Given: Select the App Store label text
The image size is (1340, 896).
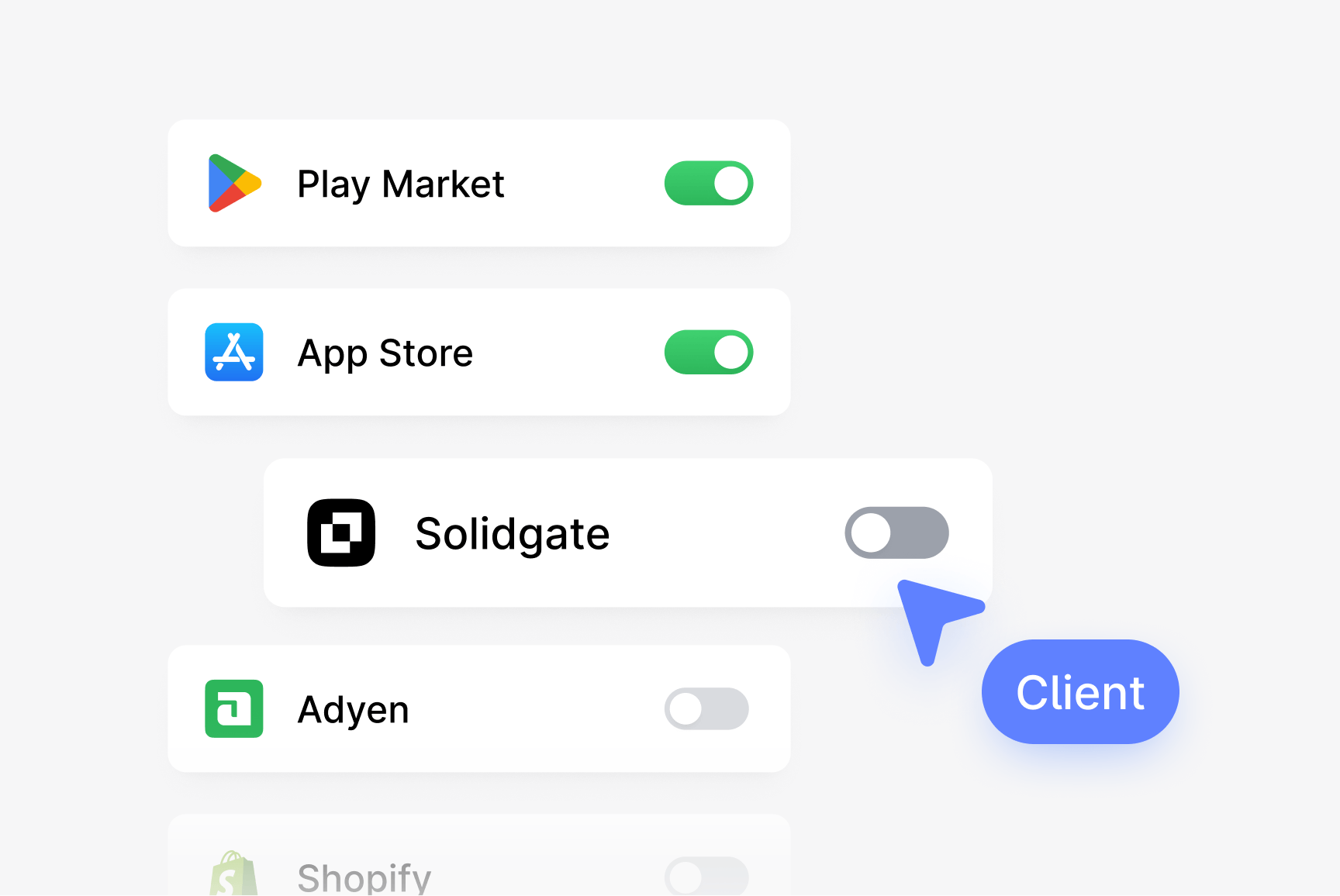Looking at the screenshot, I should click(385, 353).
